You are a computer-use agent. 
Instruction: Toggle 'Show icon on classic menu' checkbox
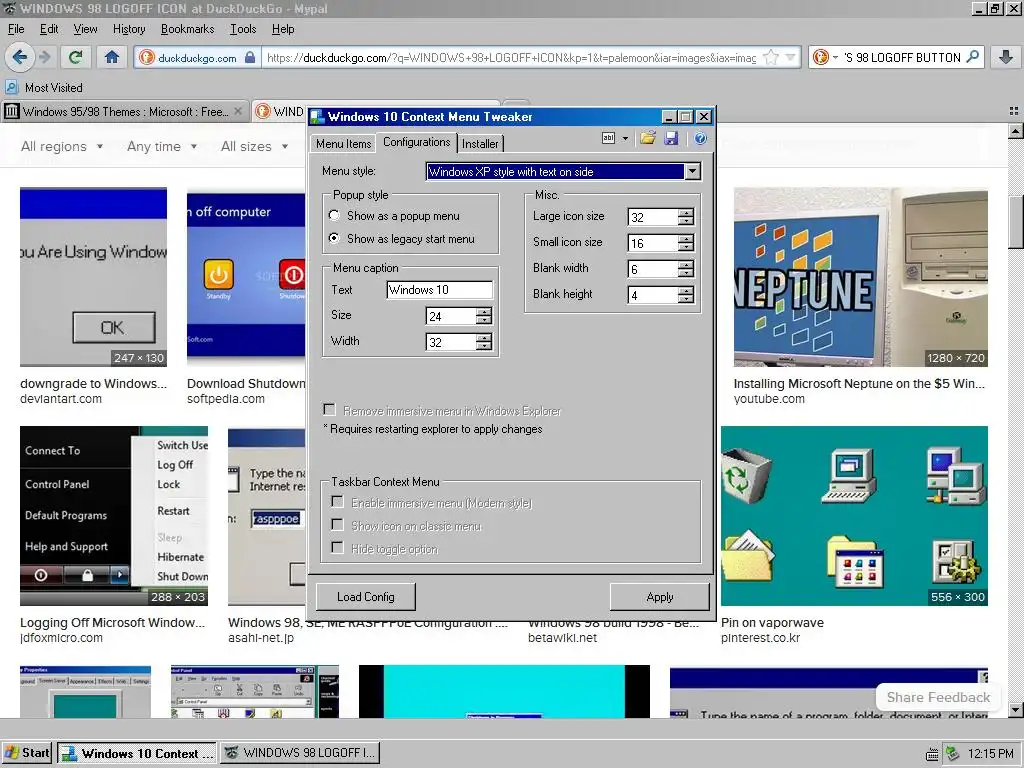point(338,524)
